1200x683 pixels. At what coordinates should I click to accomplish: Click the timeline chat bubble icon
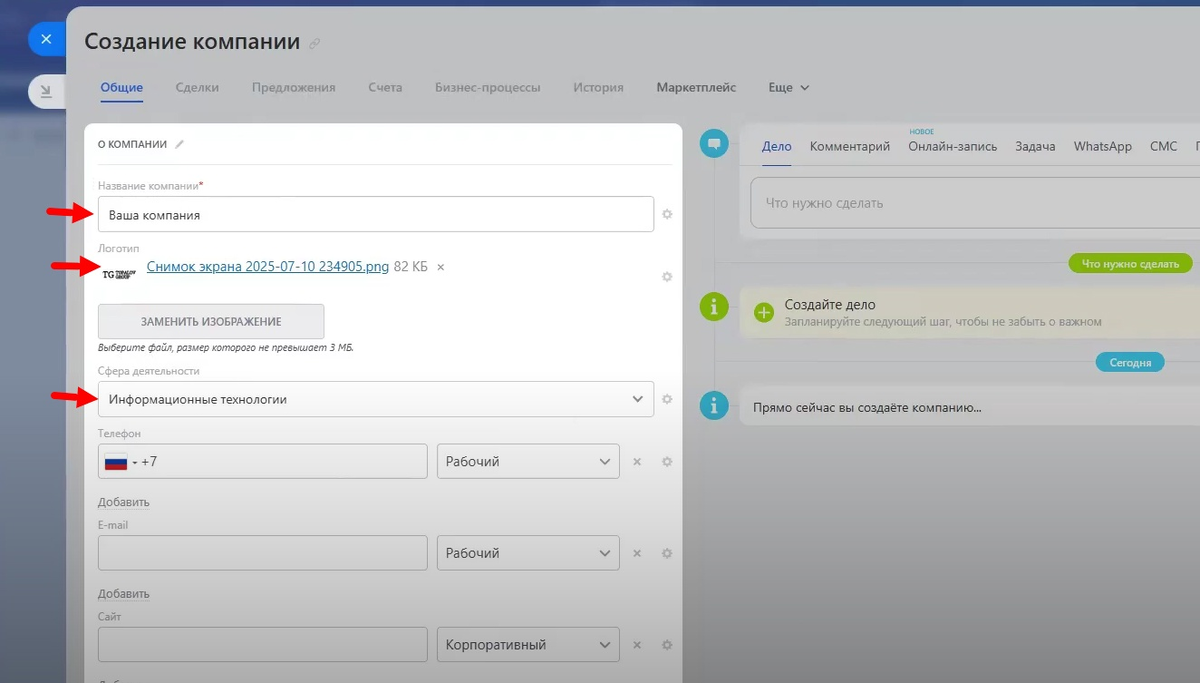coord(713,144)
